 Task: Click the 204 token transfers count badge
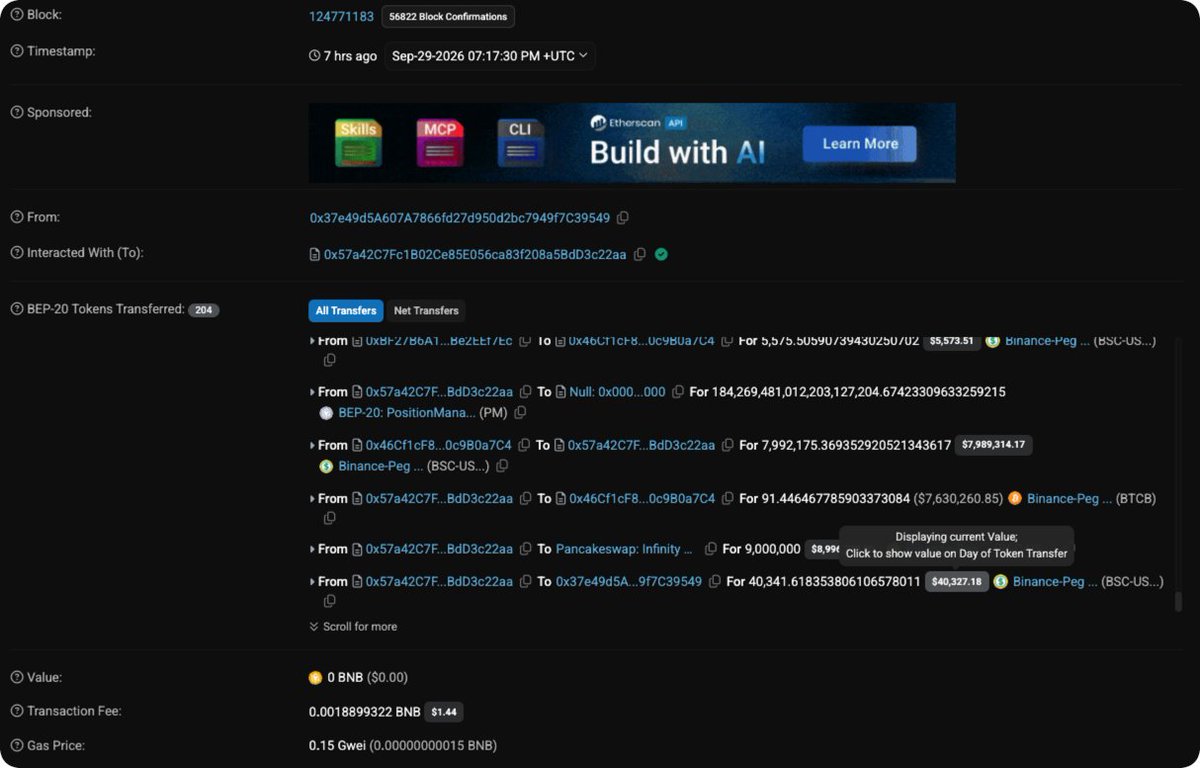[204, 310]
